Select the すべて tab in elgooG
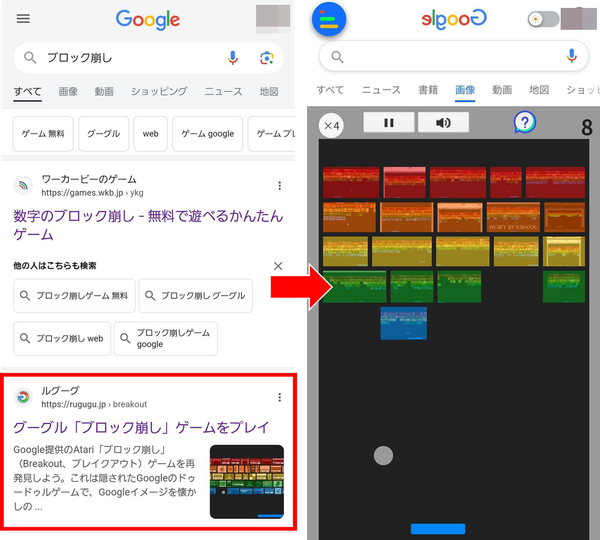This screenshot has height=540, width=600. click(x=330, y=90)
